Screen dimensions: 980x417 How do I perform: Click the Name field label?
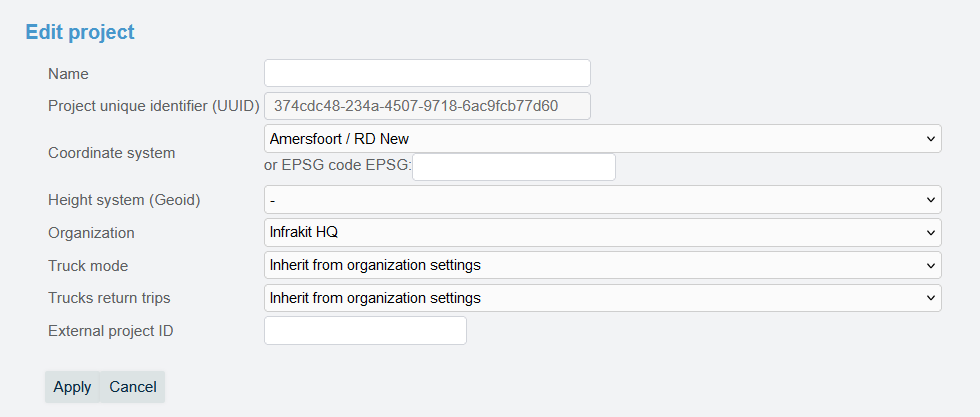68,74
